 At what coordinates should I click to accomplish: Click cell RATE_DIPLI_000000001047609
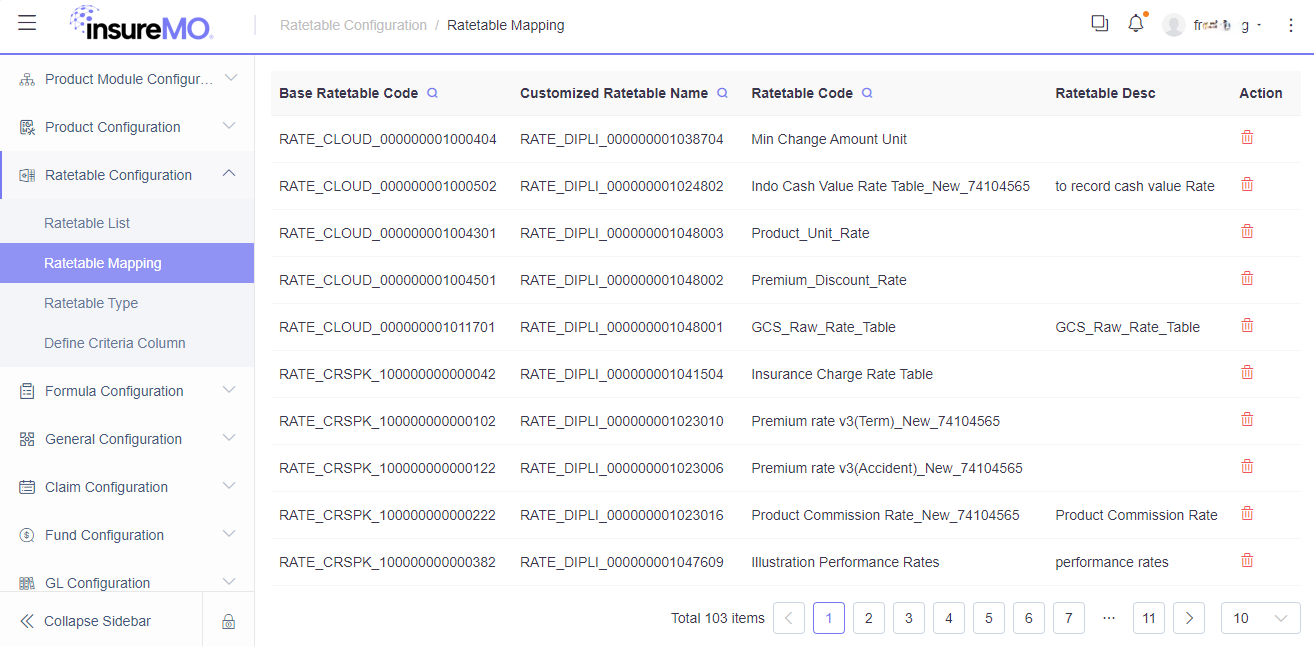[x=622, y=562]
